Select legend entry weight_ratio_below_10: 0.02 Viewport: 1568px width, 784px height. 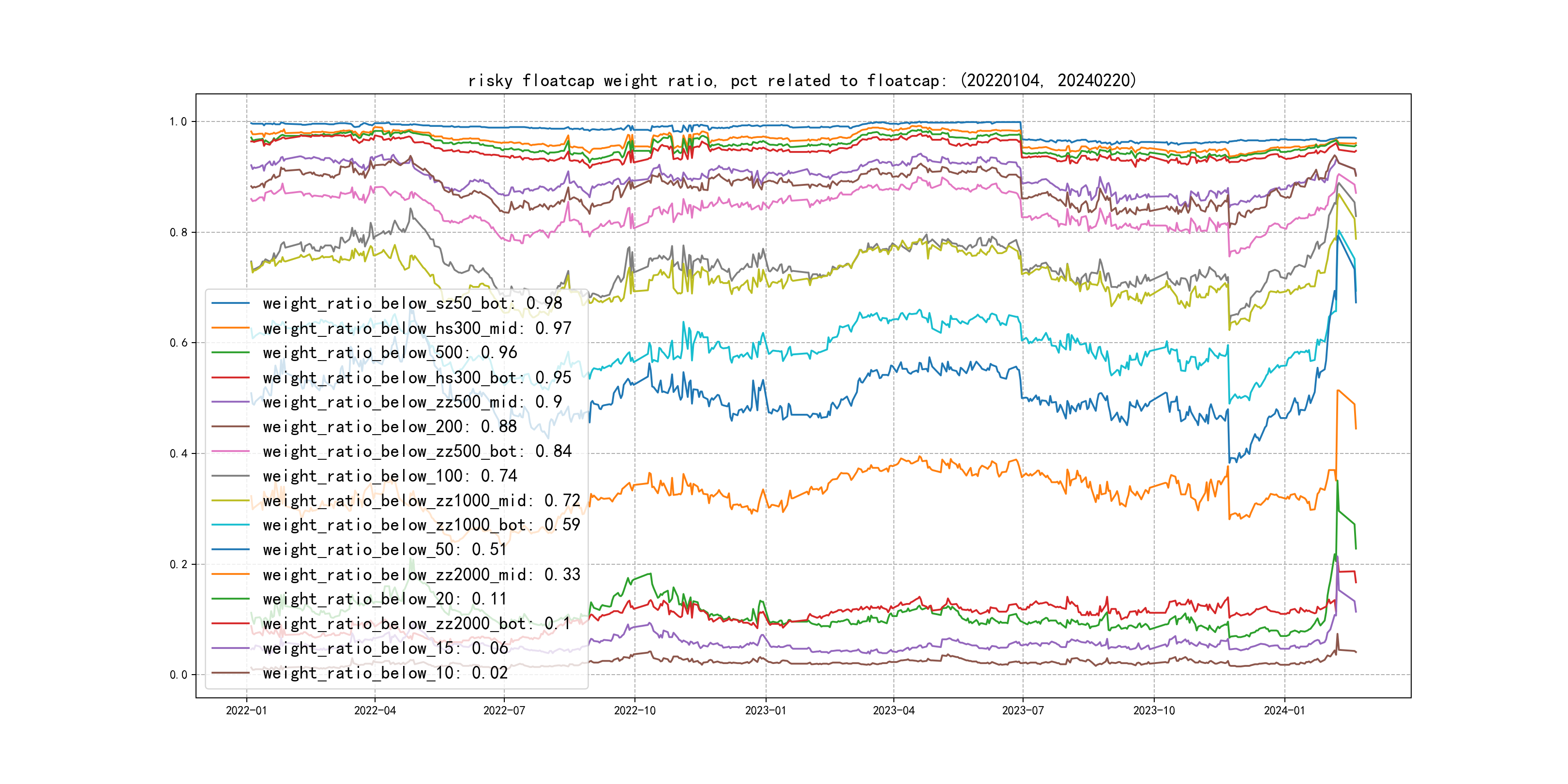(385, 673)
